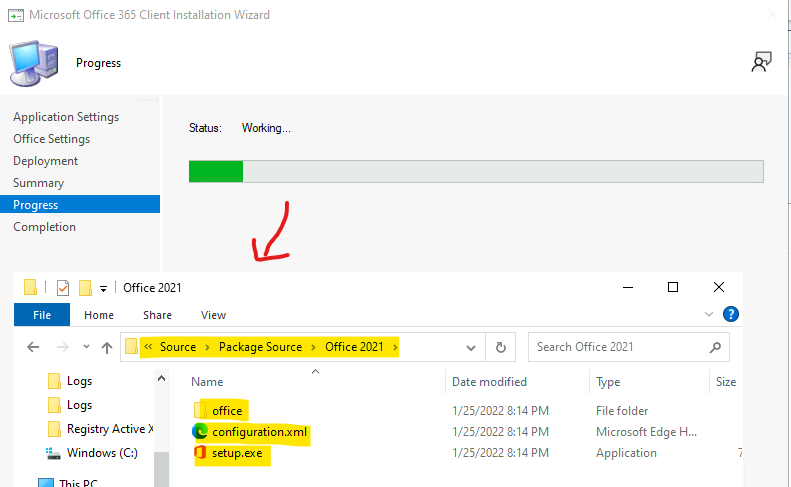Select the setup.exe Office application file
791x487 pixels.
(x=238, y=453)
